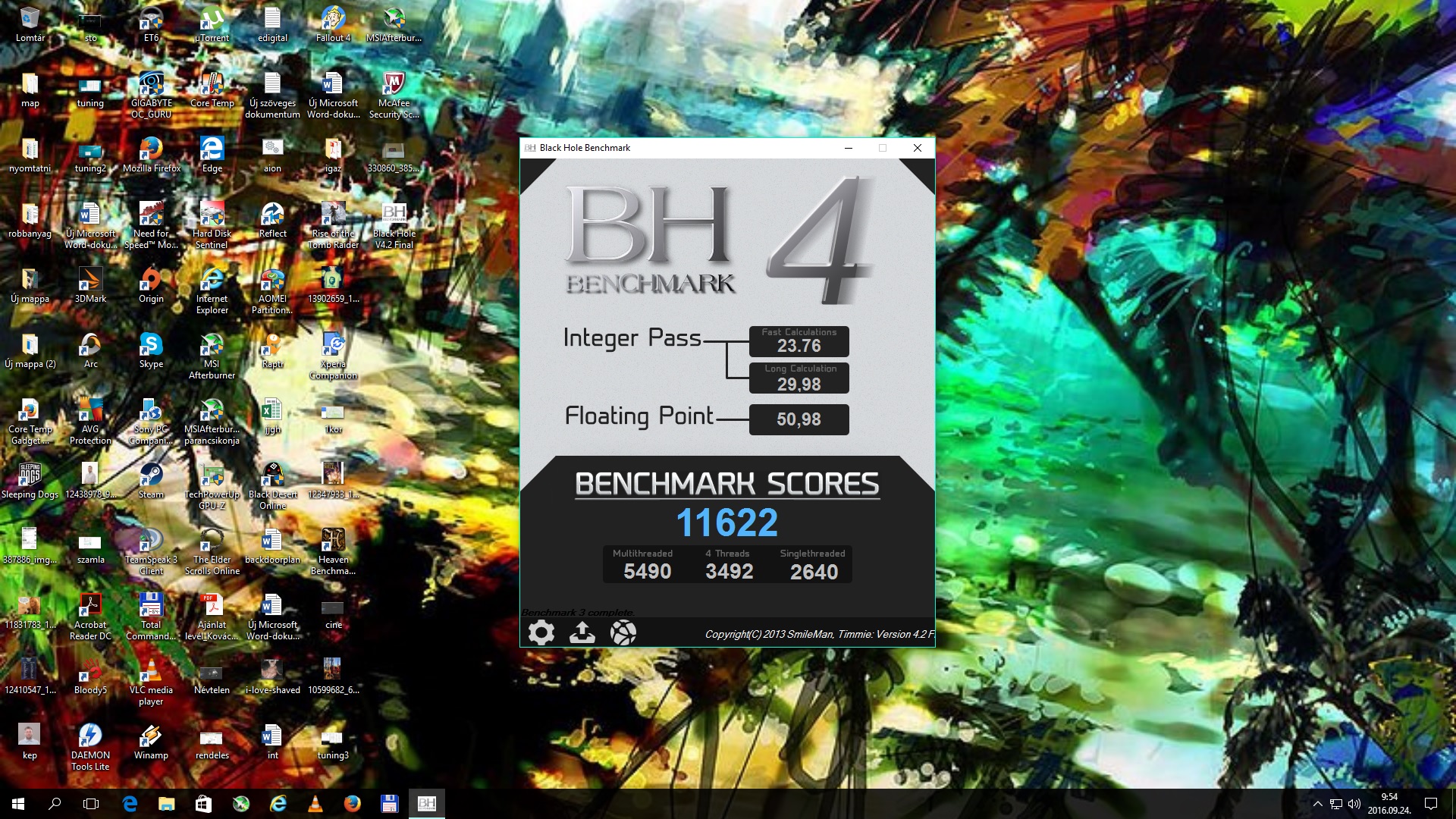
Task: Open Firefox from the taskbar
Action: tap(352, 804)
